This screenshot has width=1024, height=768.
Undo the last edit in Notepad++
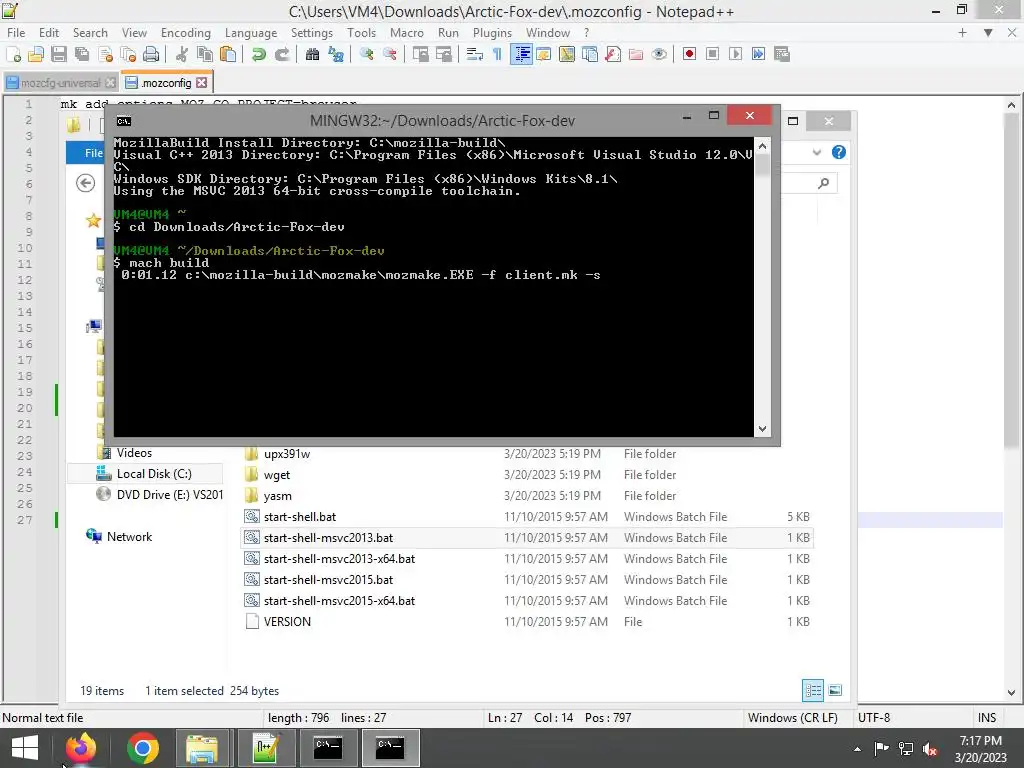tap(259, 54)
